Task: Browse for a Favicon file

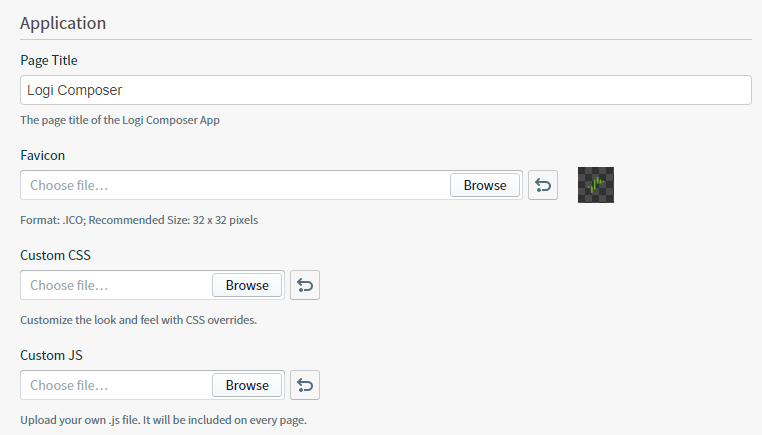Action: pos(485,185)
